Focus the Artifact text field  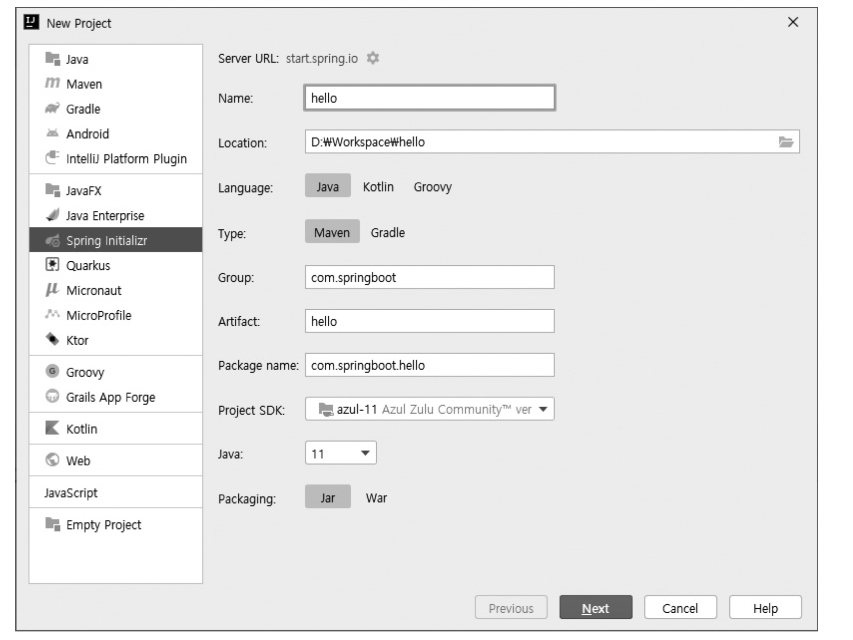coord(430,321)
